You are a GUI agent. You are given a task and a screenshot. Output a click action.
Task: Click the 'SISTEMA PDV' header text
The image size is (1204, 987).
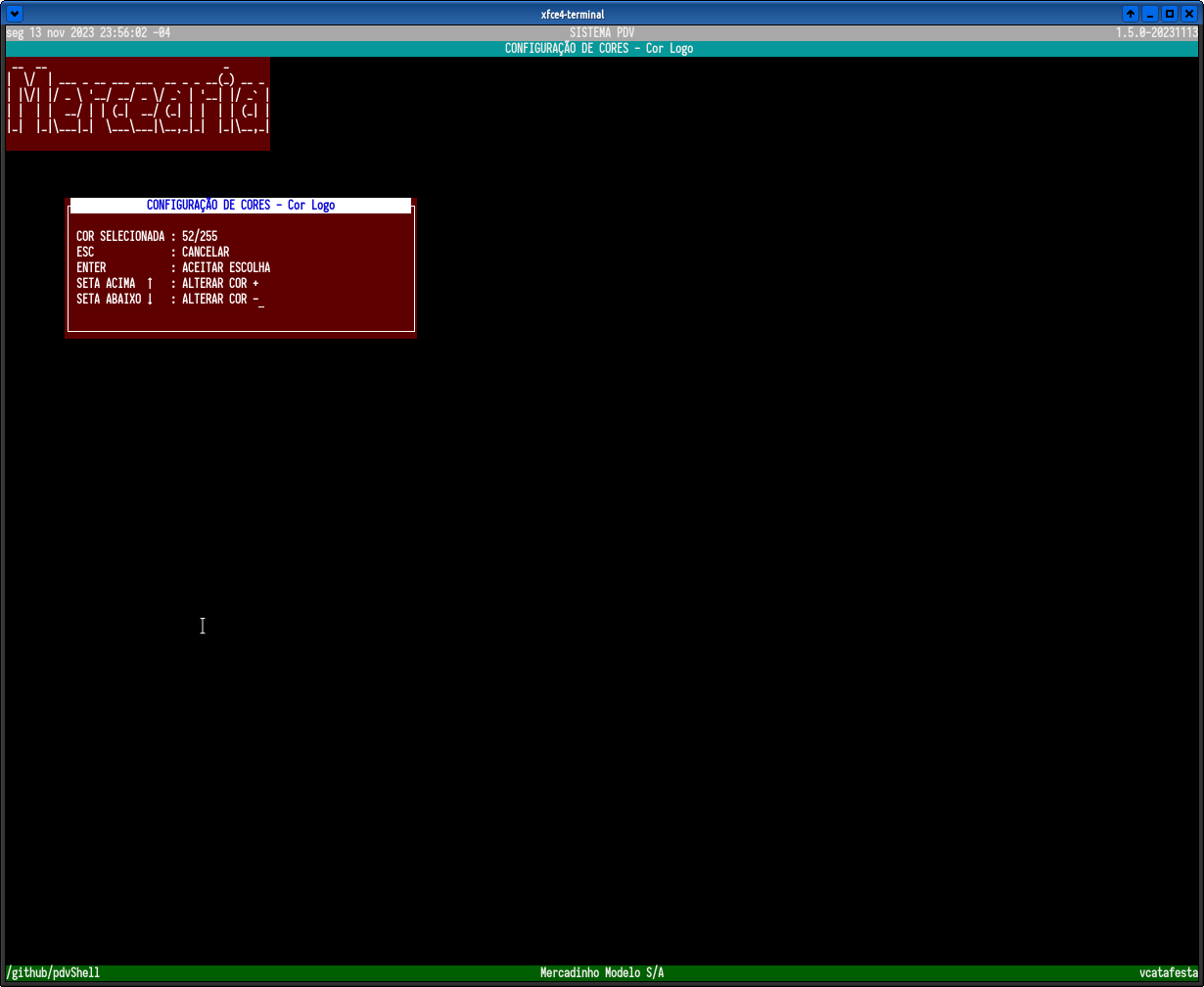point(602,32)
